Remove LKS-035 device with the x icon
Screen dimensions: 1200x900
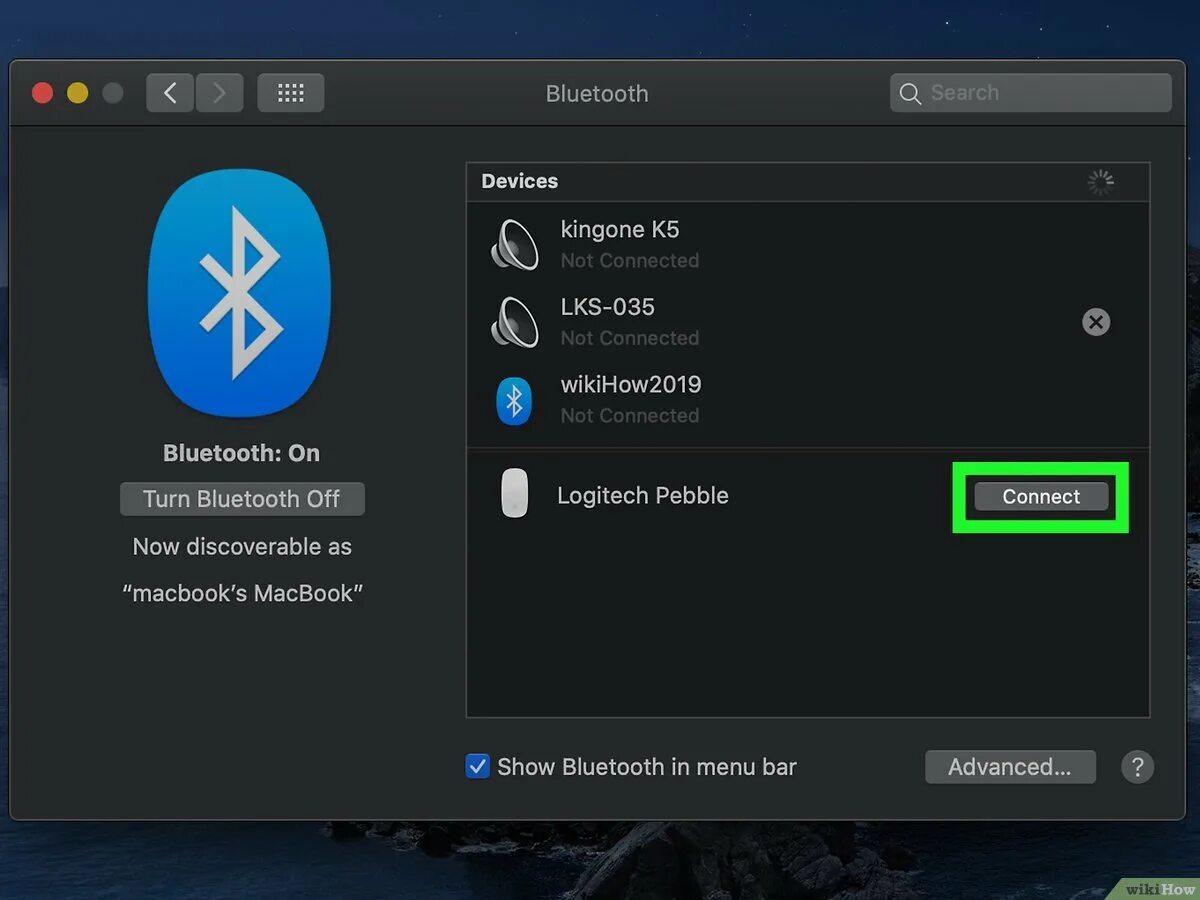(x=1096, y=322)
